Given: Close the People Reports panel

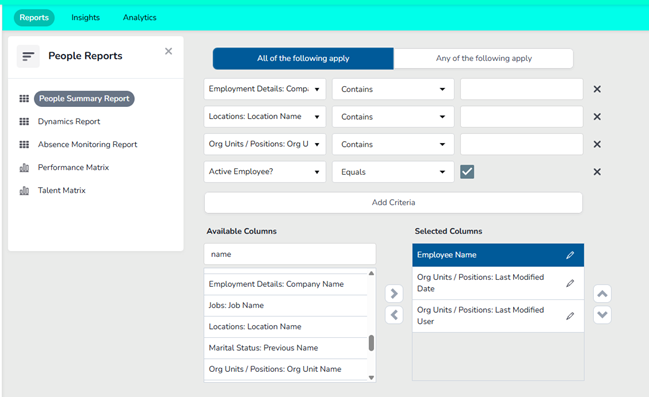Looking at the screenshot, I should click(168, 51).
